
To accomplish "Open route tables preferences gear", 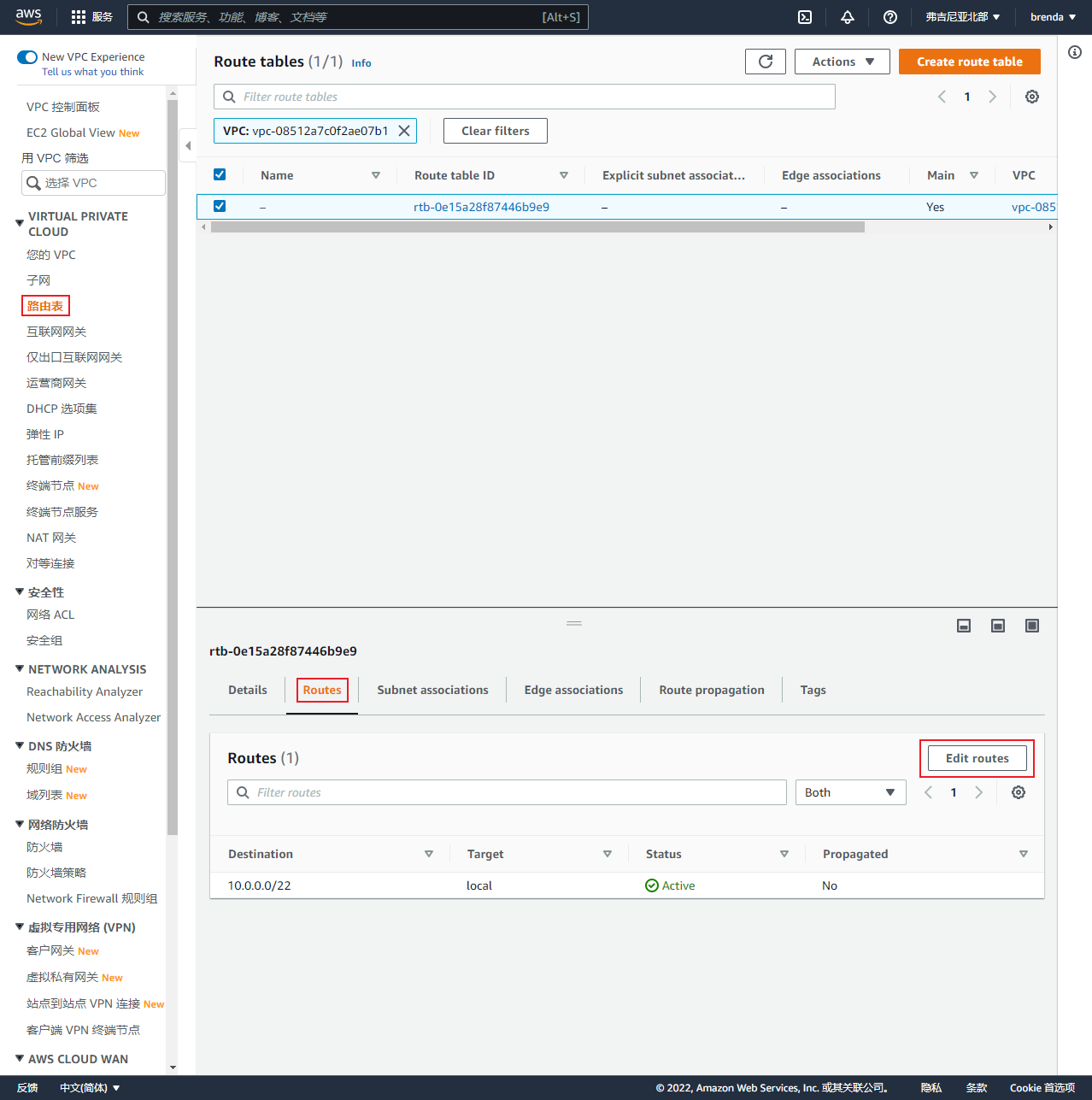I will [x=1032, y=97].
